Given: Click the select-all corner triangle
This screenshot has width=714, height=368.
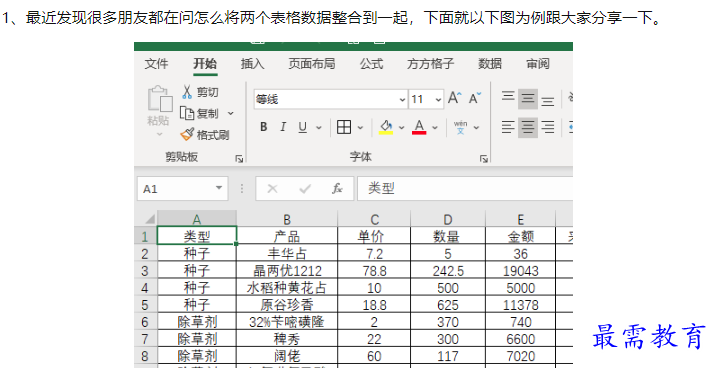Looking at the screenshot, I should pyautogui.click(x=149, y=219).
